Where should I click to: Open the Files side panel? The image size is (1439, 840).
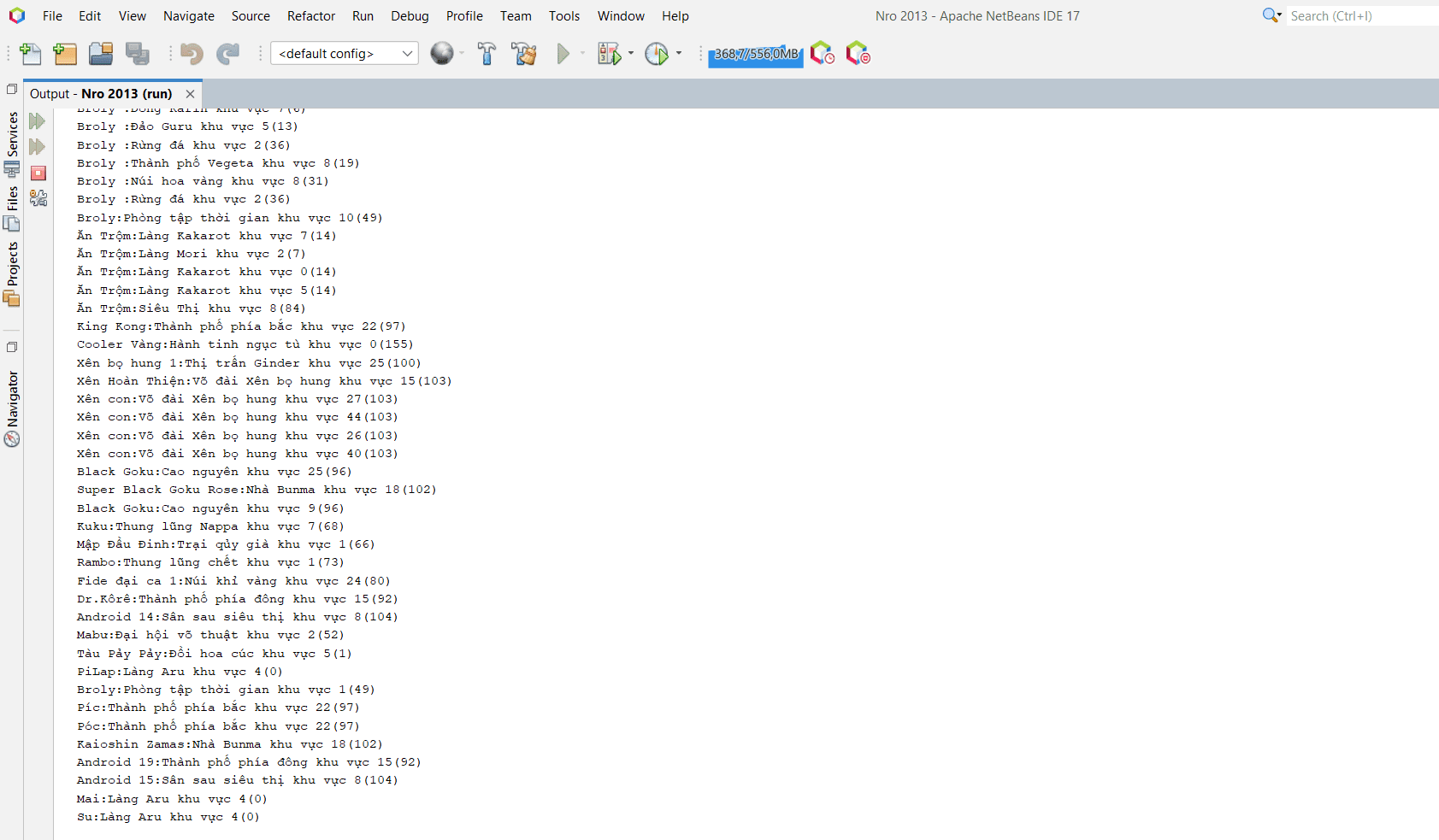pyautogui.click(x=12, y=208)
